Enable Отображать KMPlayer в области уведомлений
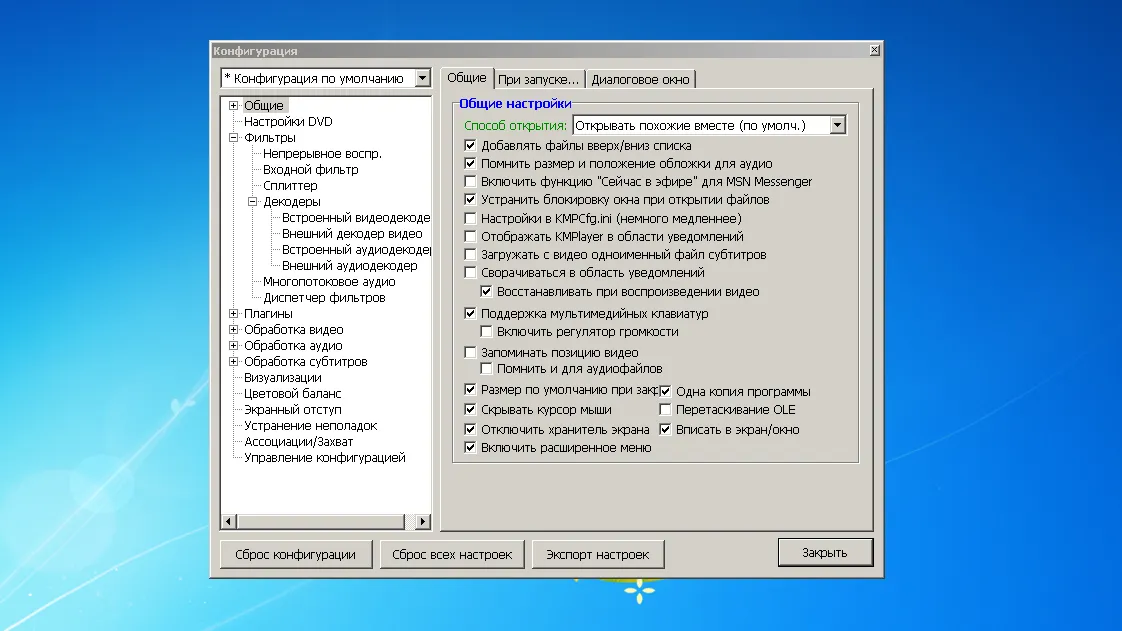This screenshot has width=1122, height=631. pyautogui.click(x=471, y=237)
